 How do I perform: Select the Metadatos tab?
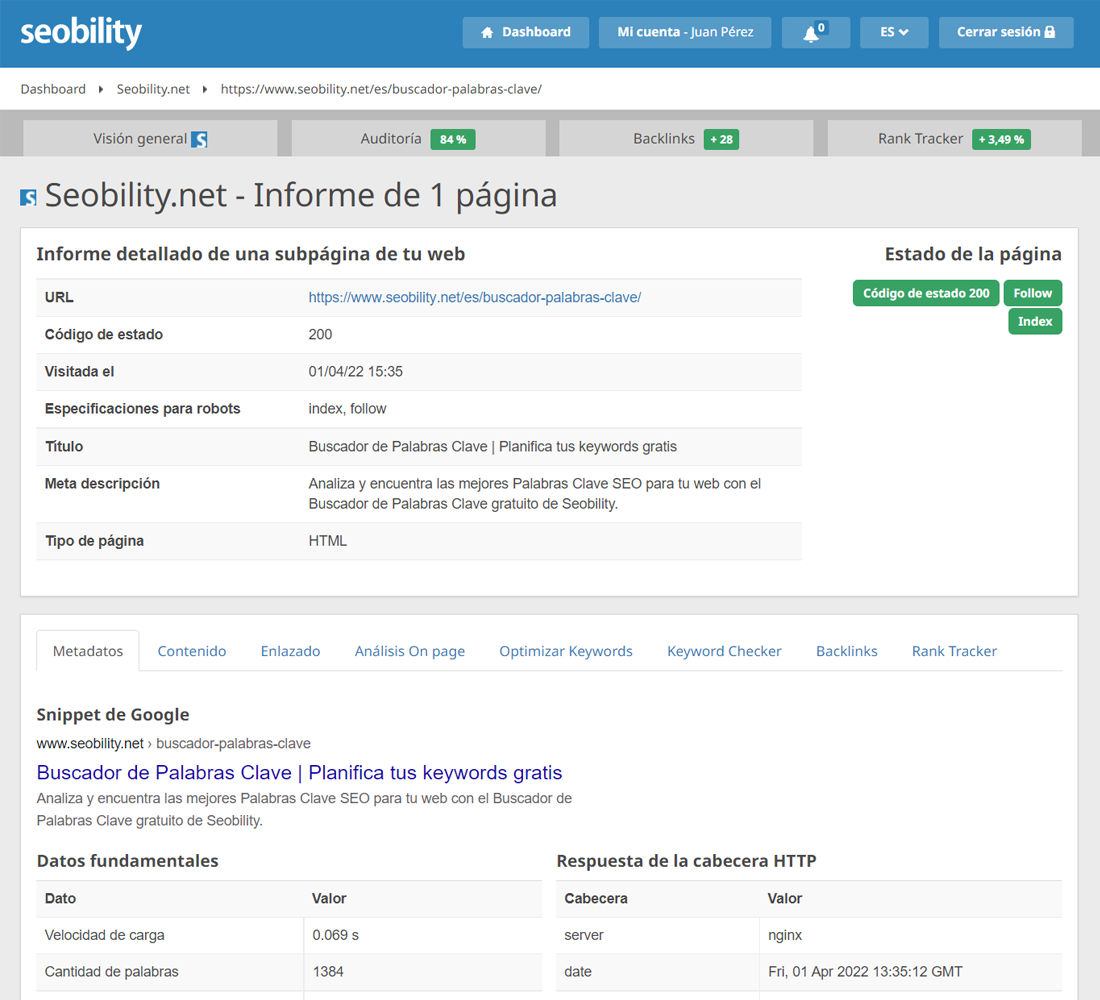pos(88,651)
